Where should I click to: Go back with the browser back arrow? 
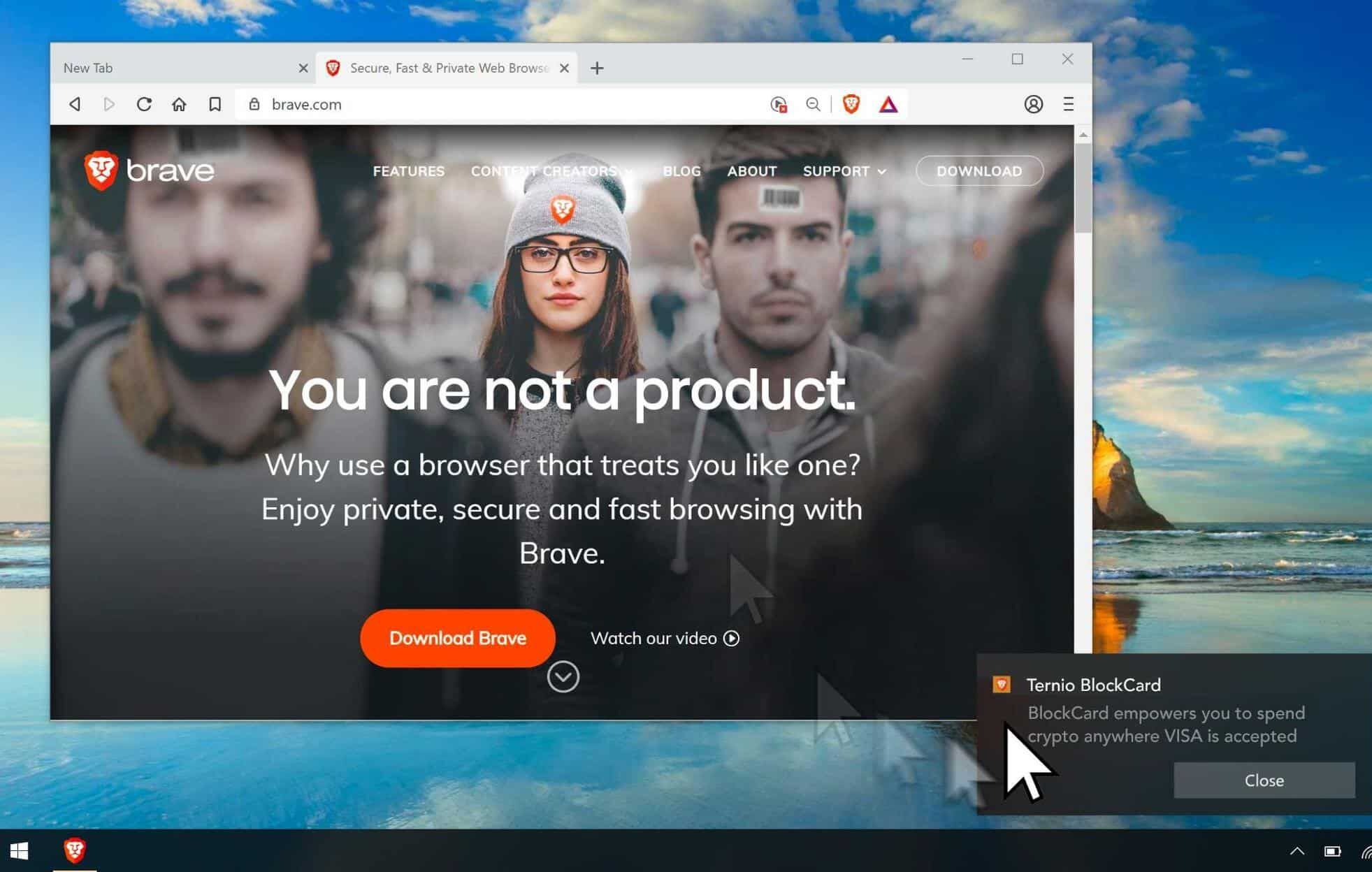pyautogui.click(x=75, y=104)
